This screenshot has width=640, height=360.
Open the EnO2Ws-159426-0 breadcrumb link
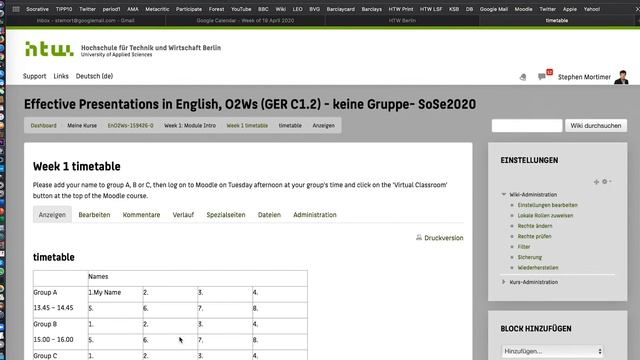[x=131, y=126]
